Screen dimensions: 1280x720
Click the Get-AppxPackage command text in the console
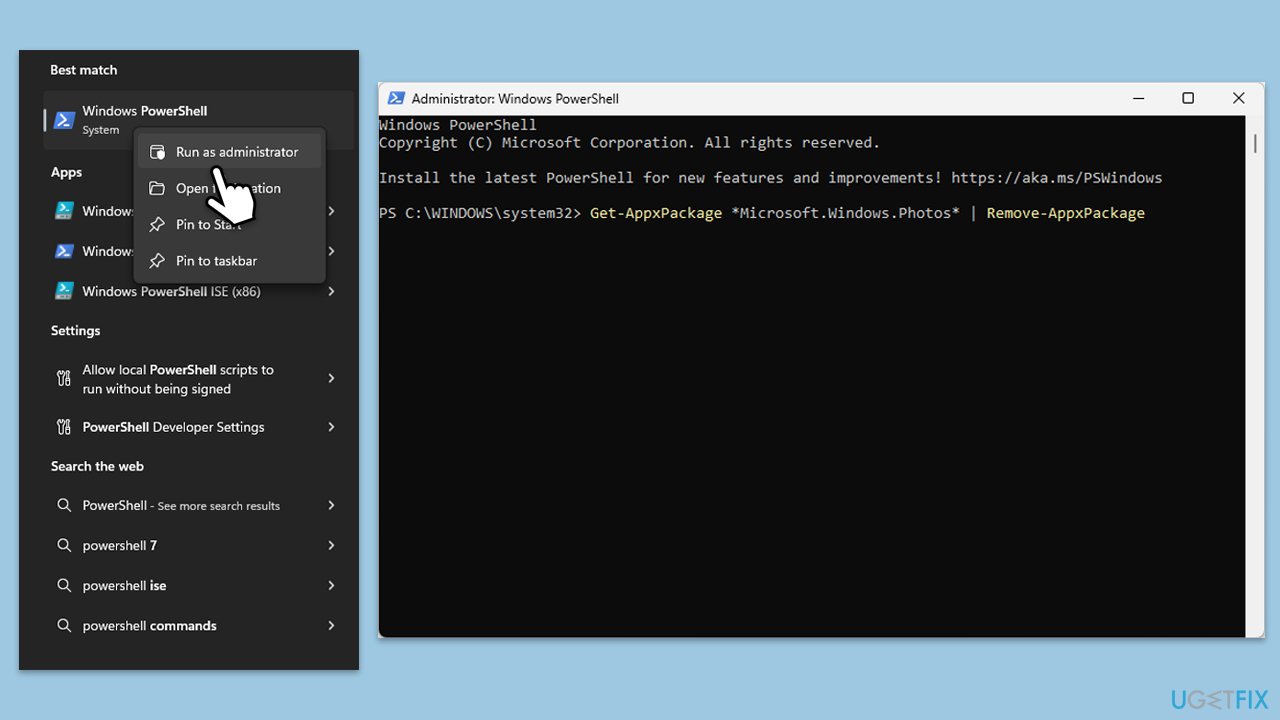(x=656, y=213)
